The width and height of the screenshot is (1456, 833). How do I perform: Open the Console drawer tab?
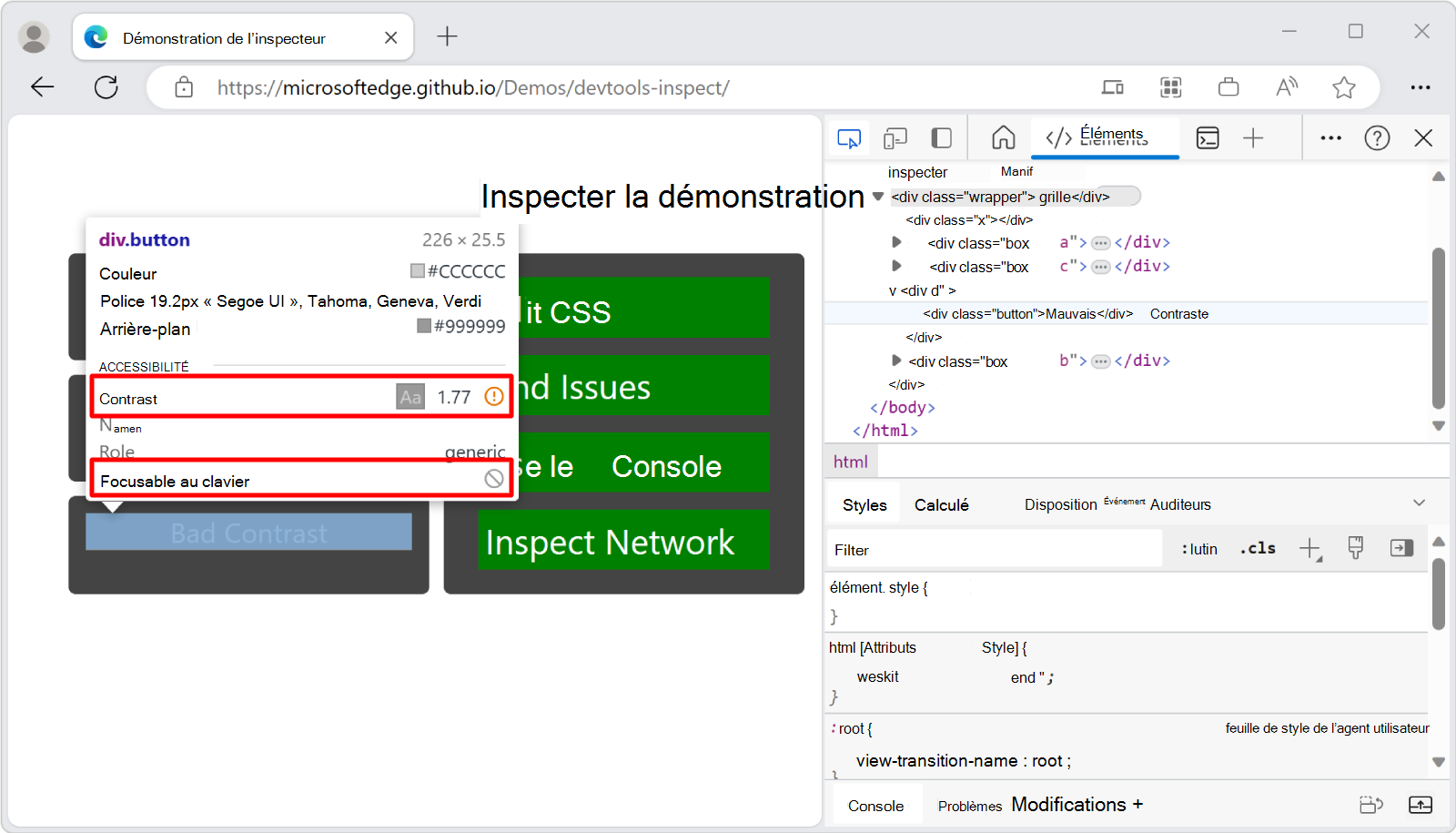point(875,806)
